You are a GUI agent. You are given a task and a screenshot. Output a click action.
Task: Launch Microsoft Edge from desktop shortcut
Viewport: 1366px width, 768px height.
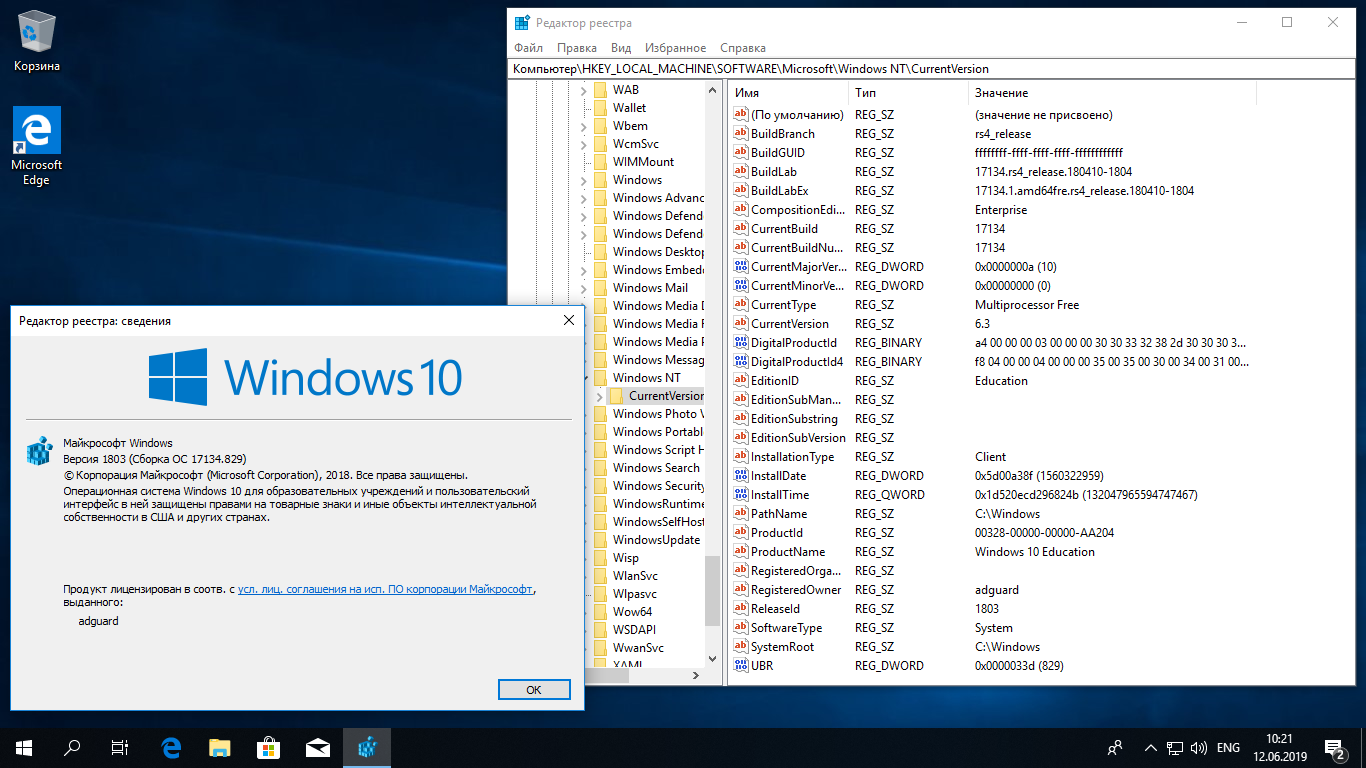(x=37, y=146)
